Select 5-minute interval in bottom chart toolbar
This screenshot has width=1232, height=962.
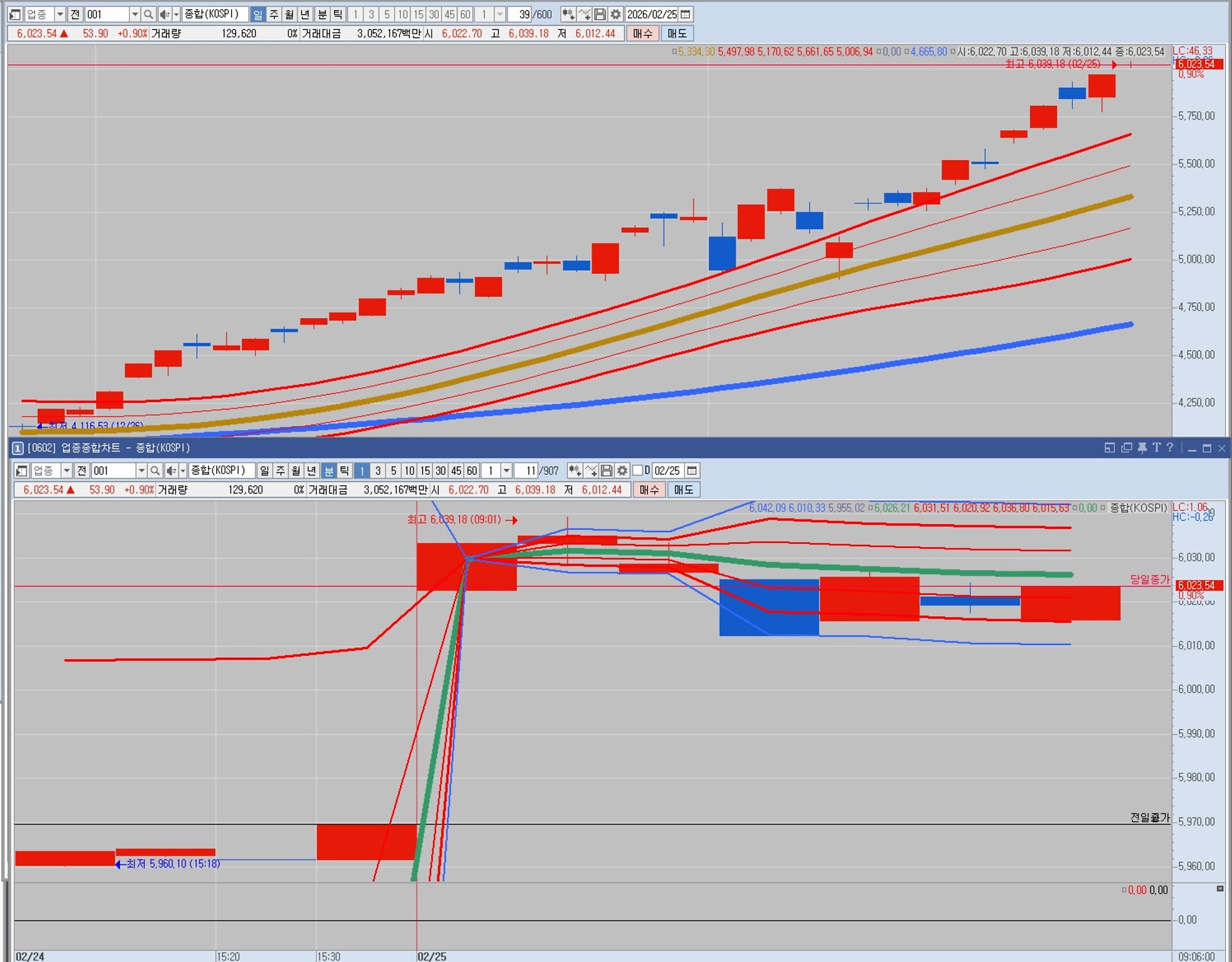(x=393, y=470)
